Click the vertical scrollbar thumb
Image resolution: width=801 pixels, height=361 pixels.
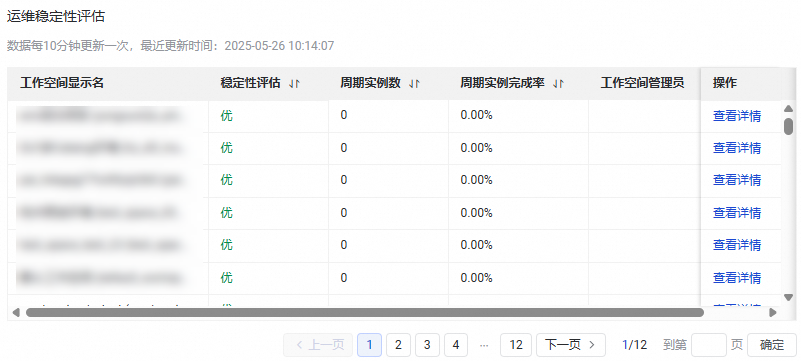788,126
